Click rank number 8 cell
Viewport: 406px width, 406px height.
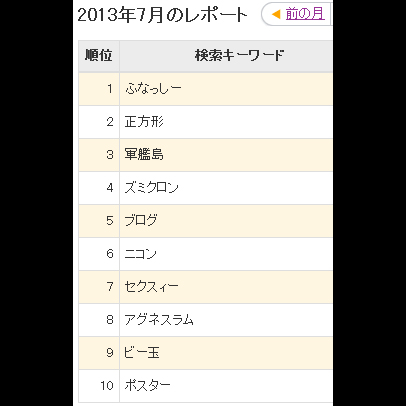pyautogui.click(x=99, y=320)
